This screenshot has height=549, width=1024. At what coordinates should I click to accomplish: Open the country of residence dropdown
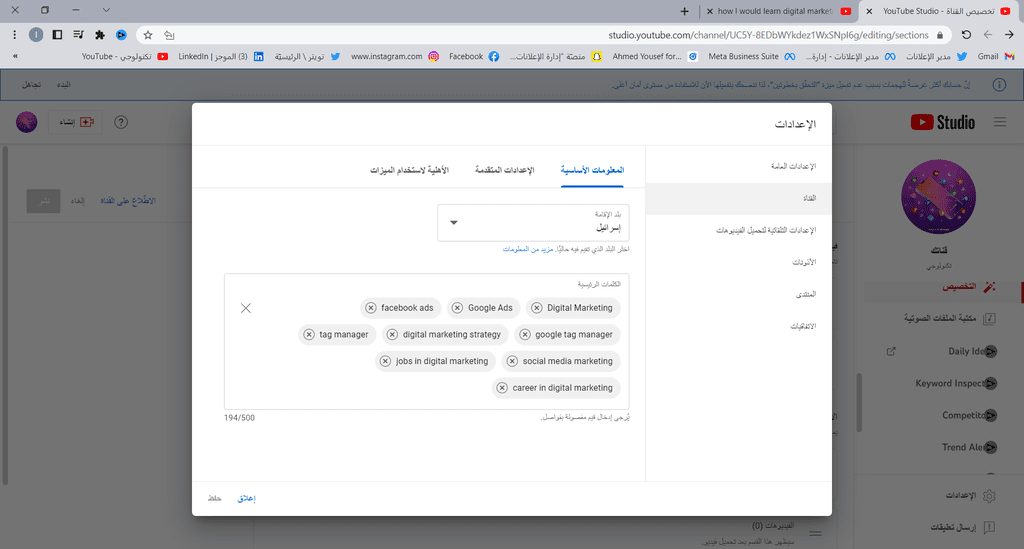(x=533, y=223)
